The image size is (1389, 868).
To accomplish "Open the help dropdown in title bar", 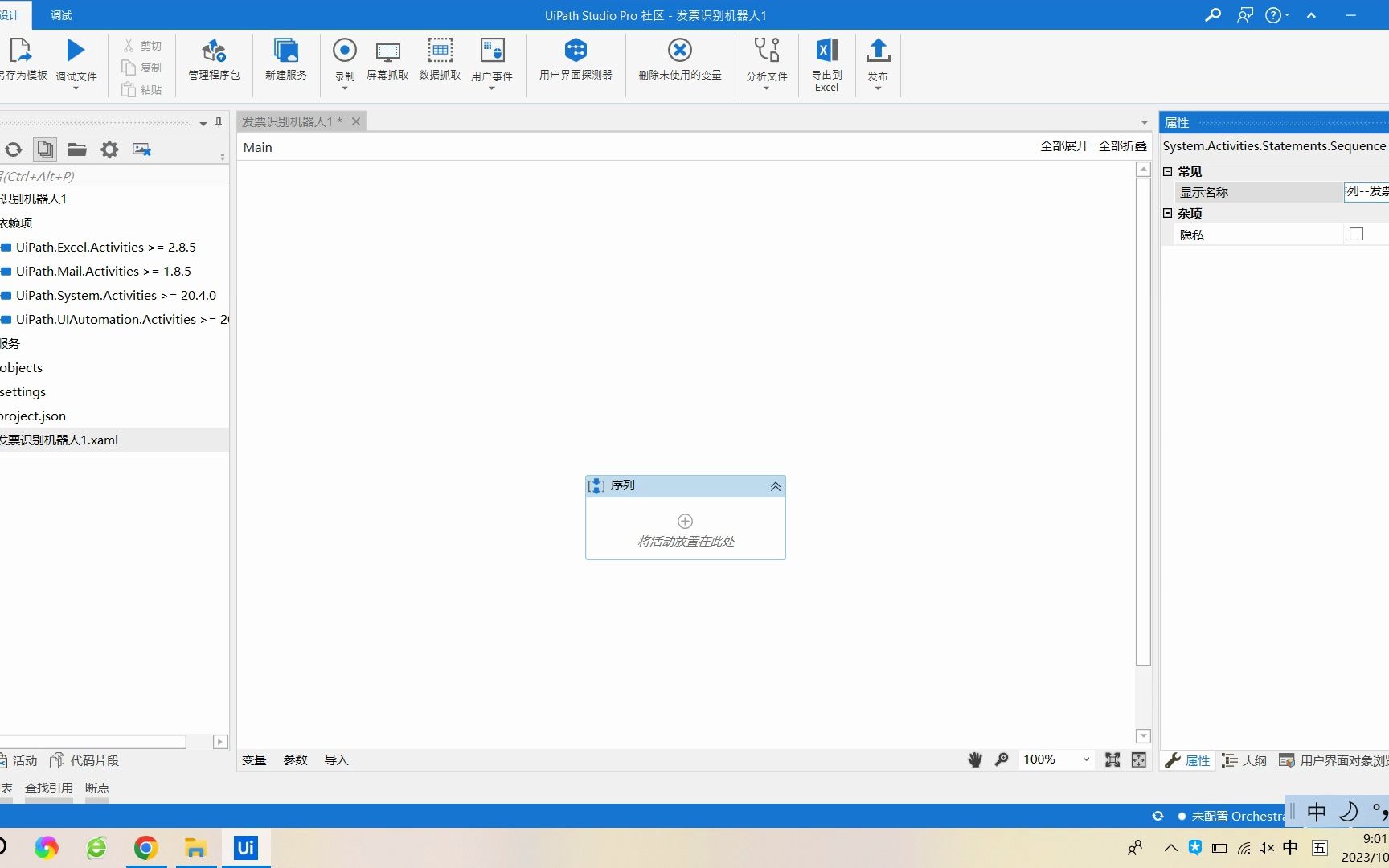I will 1276,15.
